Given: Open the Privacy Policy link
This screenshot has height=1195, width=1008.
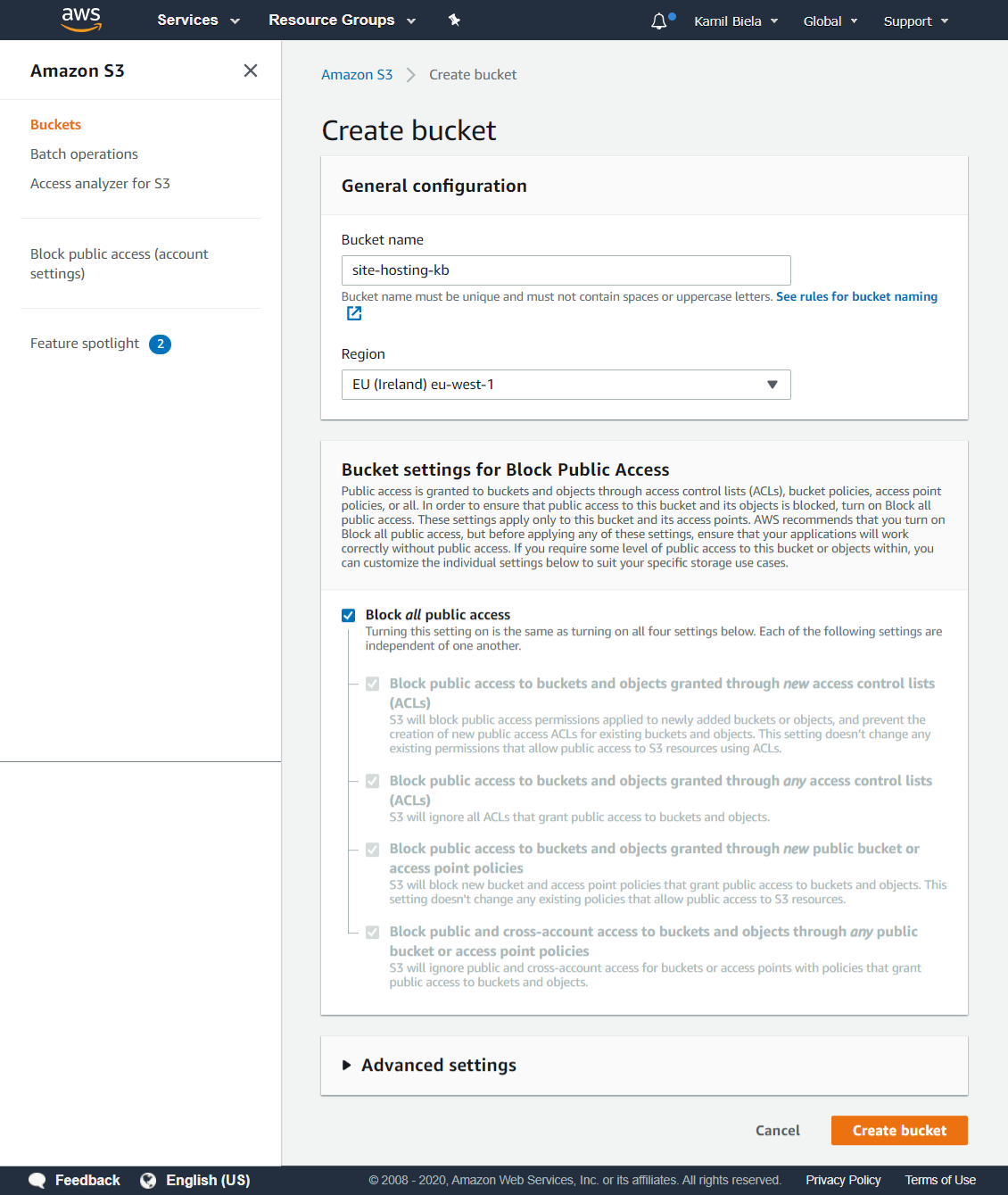Looking at the screenshot, I should pyautogui.click(x=843, y=1180).
